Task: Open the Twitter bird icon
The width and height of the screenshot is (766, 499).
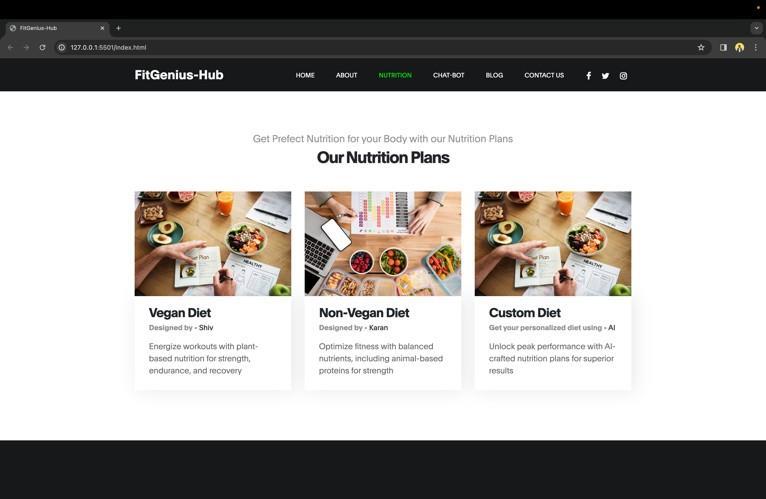Action: pos(605,76)
